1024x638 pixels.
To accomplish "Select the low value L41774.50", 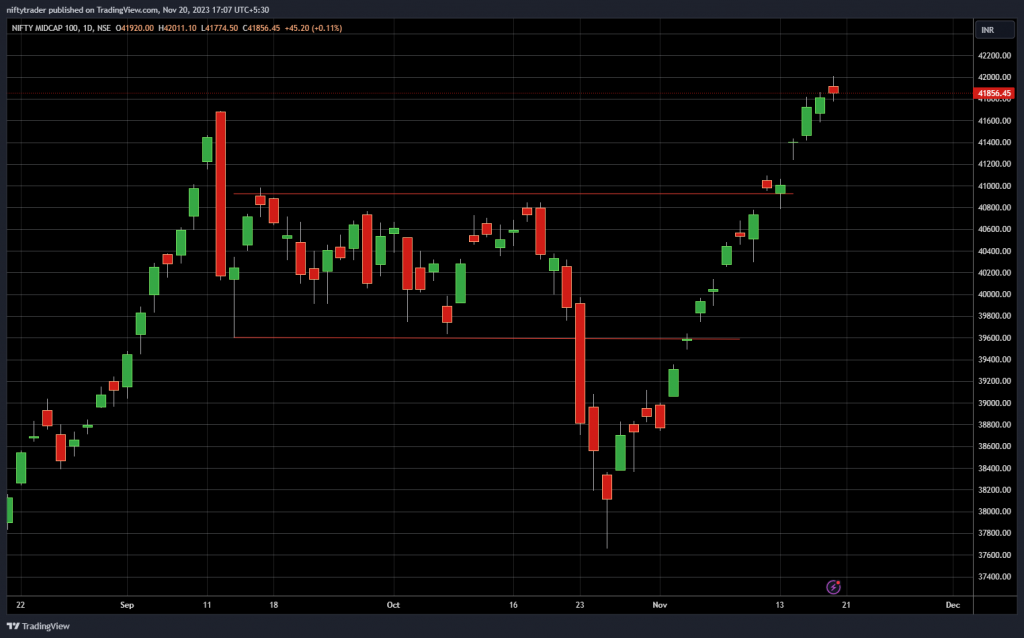I will coord(219,28).
